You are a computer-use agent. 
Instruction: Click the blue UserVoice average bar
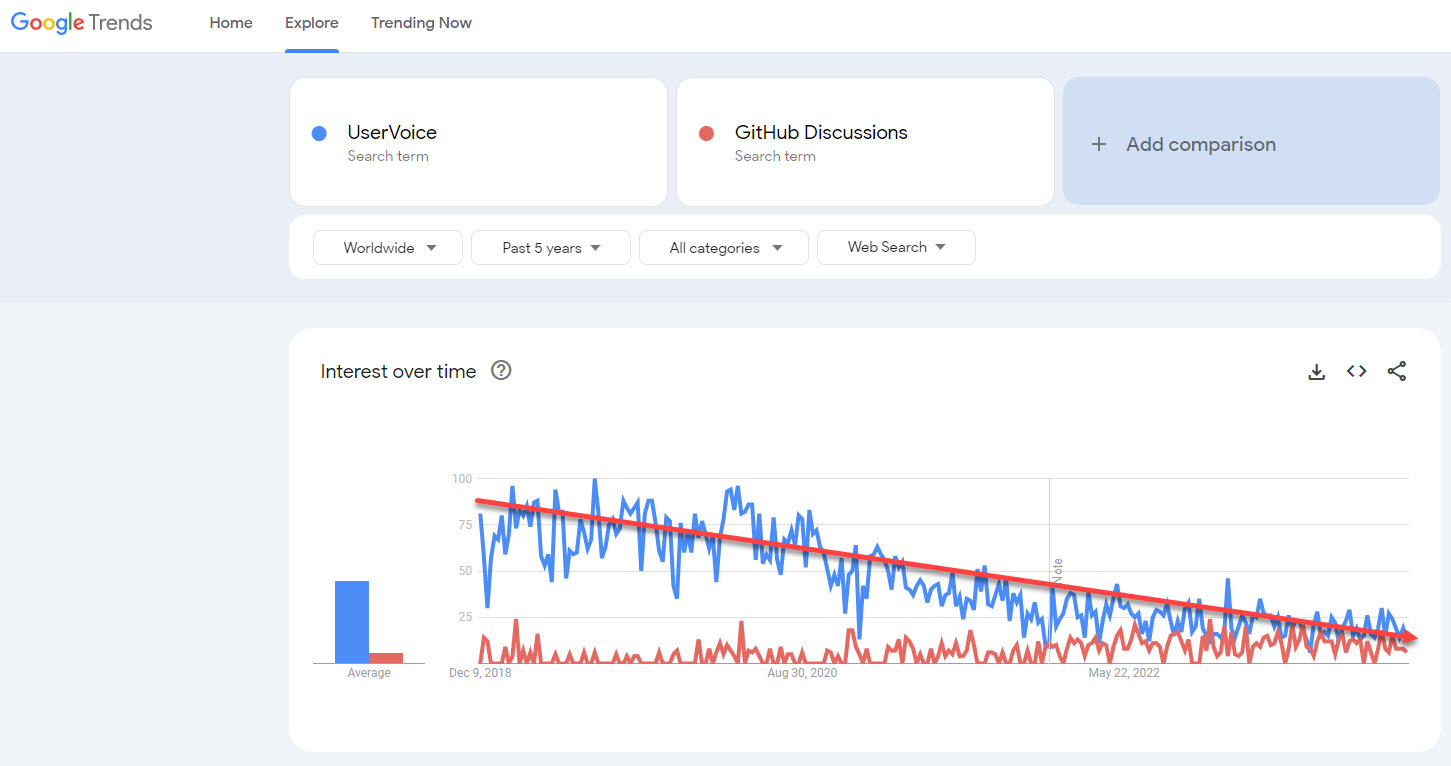(x=352, y=621)
